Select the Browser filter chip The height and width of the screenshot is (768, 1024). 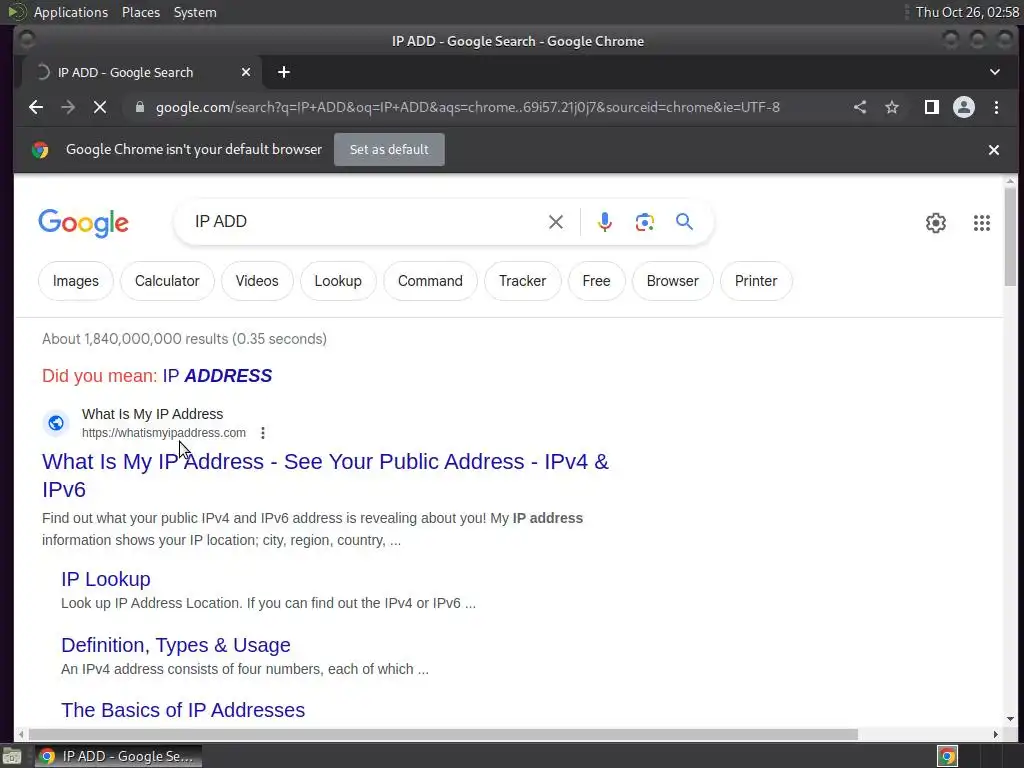pyautogui.click(x=673, y=281)
